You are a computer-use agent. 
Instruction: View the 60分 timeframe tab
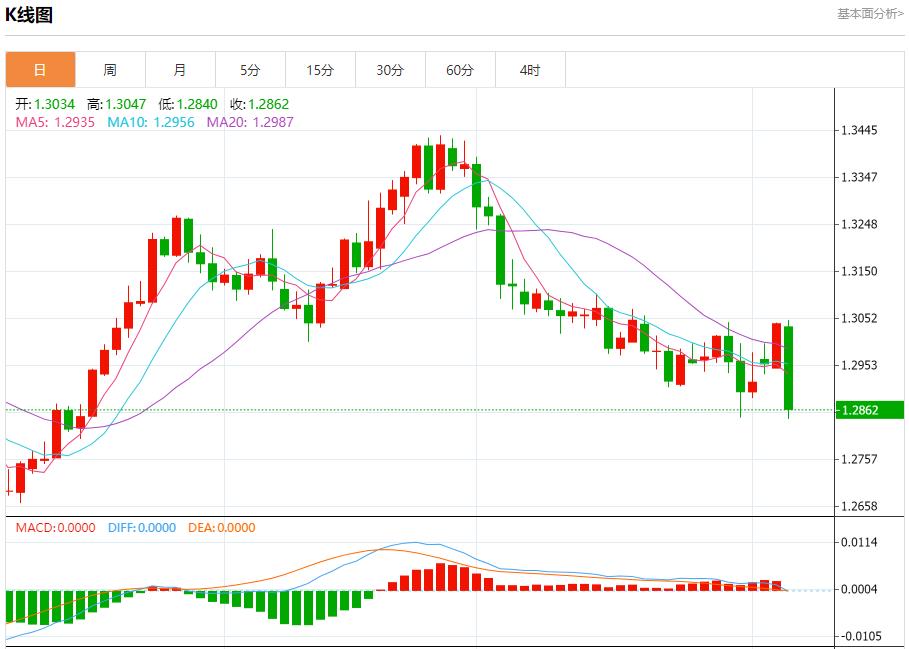[x=460, y=70]
